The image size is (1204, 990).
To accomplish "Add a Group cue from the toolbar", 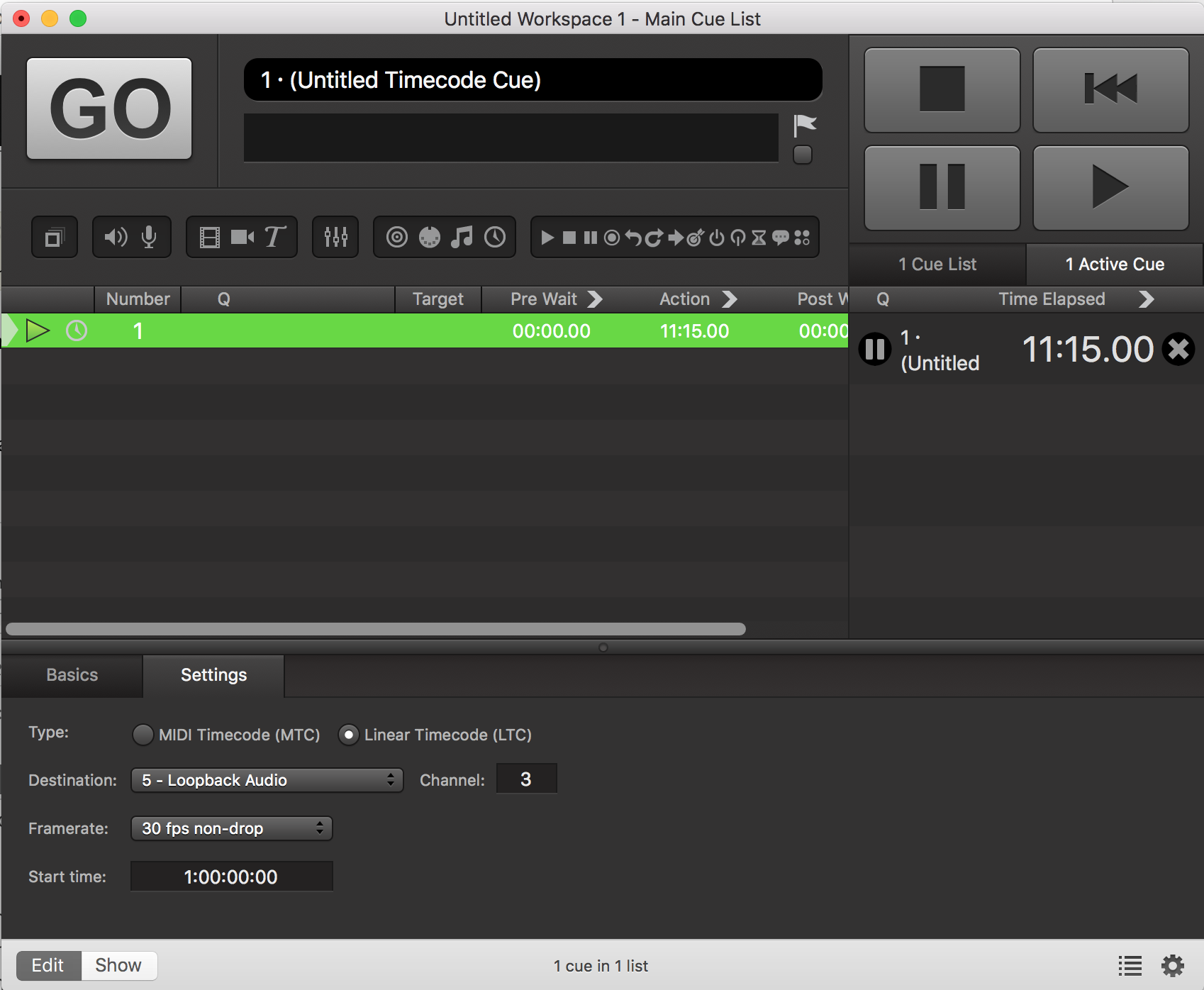I will tap(54, 238).
